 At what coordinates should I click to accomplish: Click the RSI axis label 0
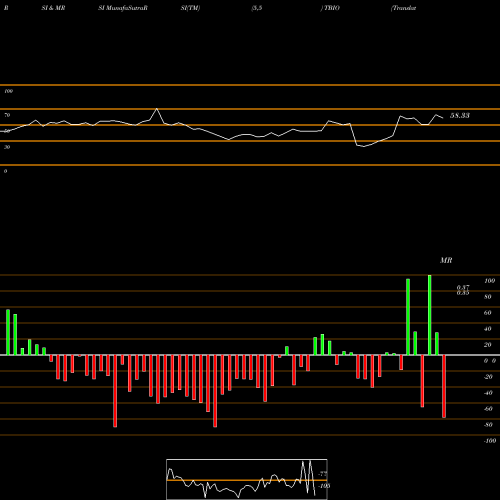6,171
